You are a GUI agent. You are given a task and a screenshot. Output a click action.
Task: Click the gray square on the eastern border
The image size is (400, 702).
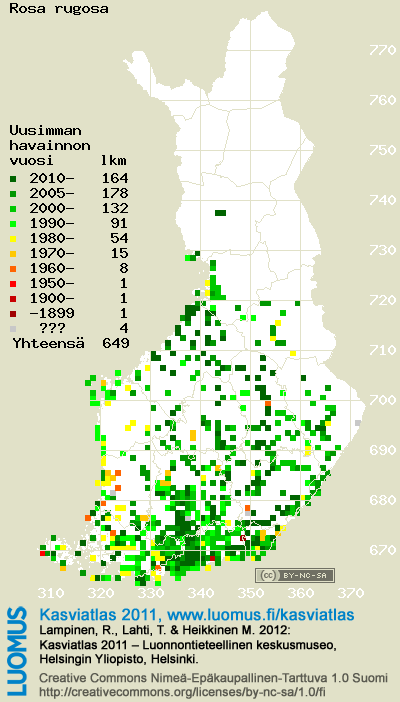358,423
